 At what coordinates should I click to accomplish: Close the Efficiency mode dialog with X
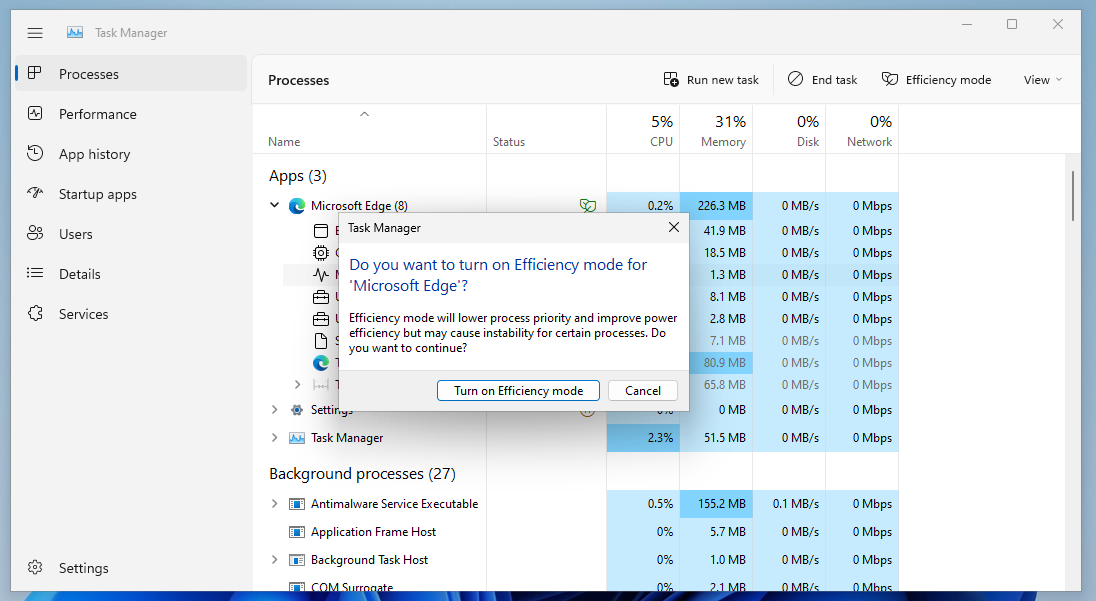(673, 227)
